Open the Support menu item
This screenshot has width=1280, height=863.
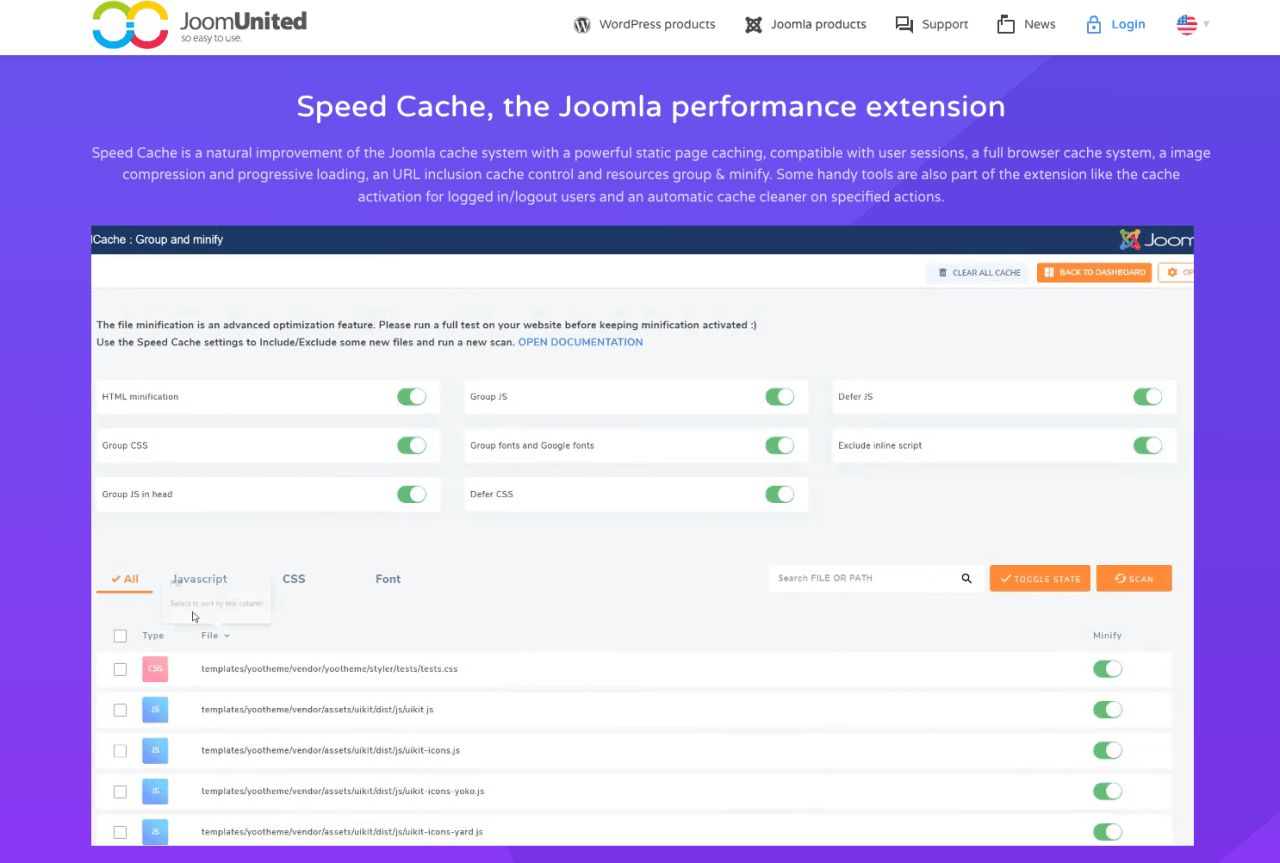coord(932,25)
